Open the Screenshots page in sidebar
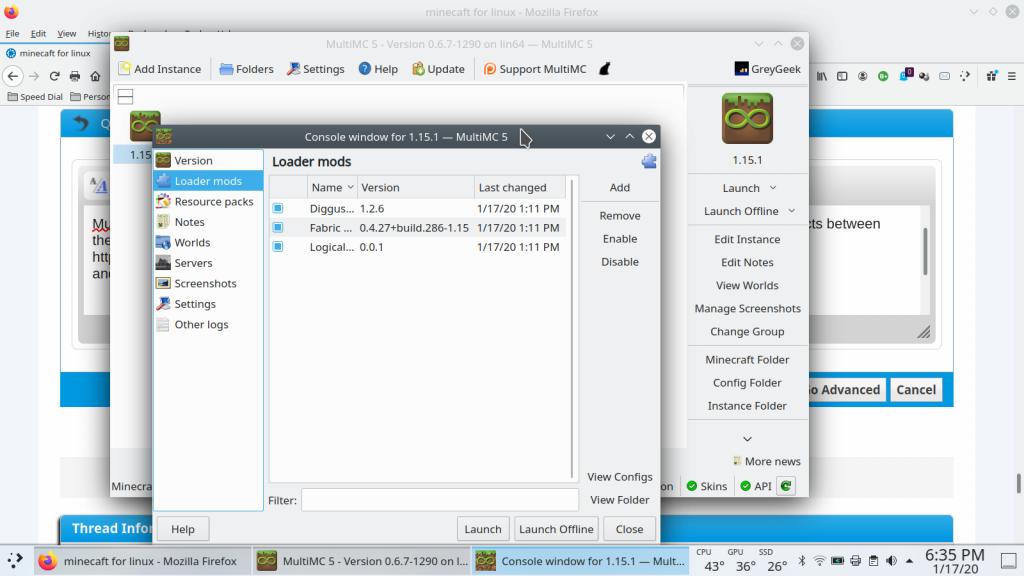The height and width of the screenshot is (576, 1024). (x=205, y=283)
